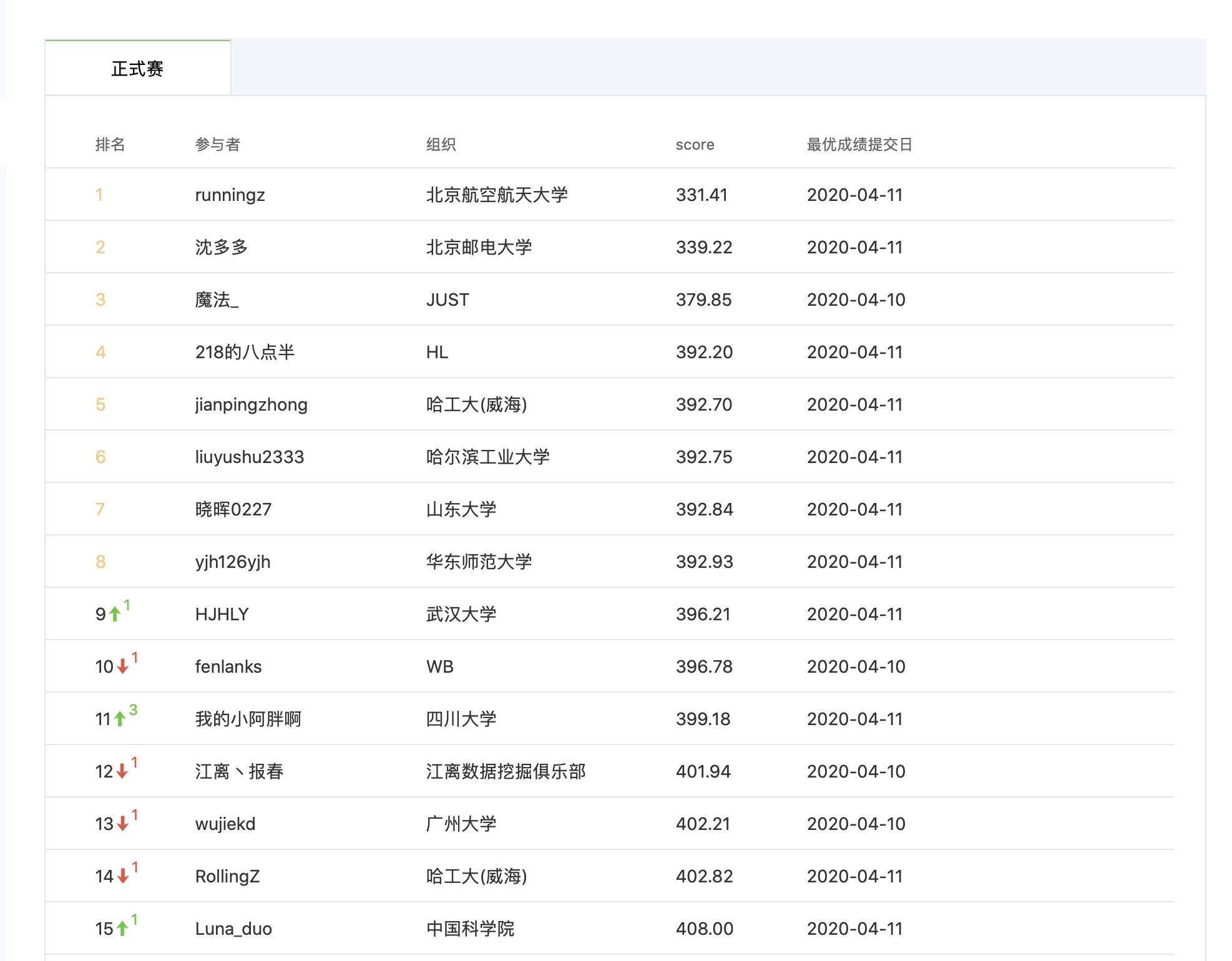
Task: Select participant yjh126yjh
Action: (233, 562)
